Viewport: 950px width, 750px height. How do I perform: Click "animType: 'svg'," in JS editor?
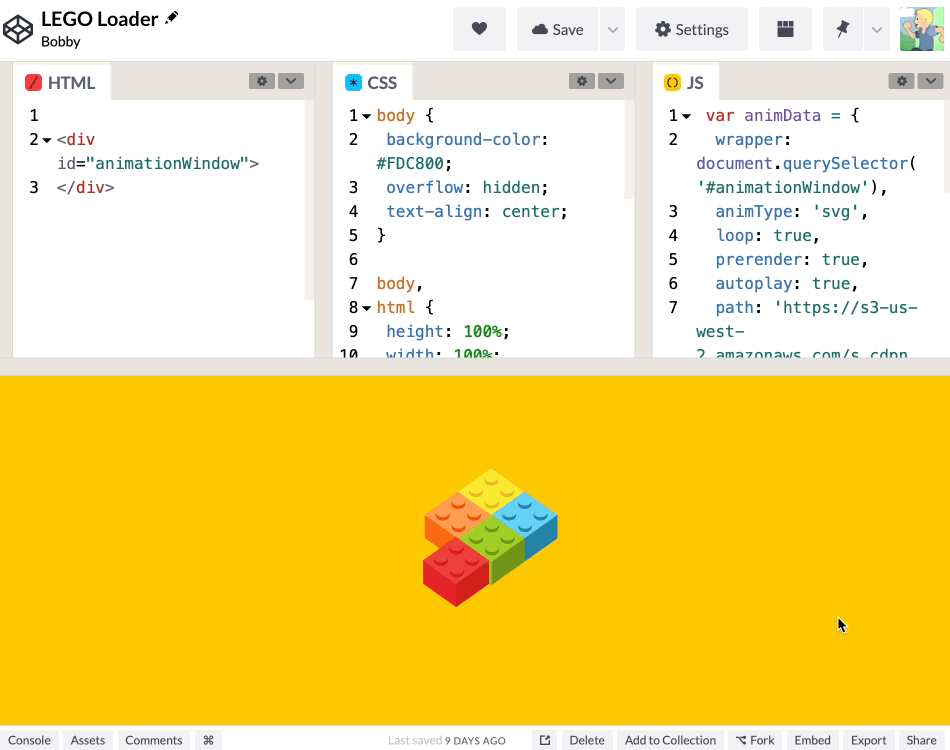791,211
